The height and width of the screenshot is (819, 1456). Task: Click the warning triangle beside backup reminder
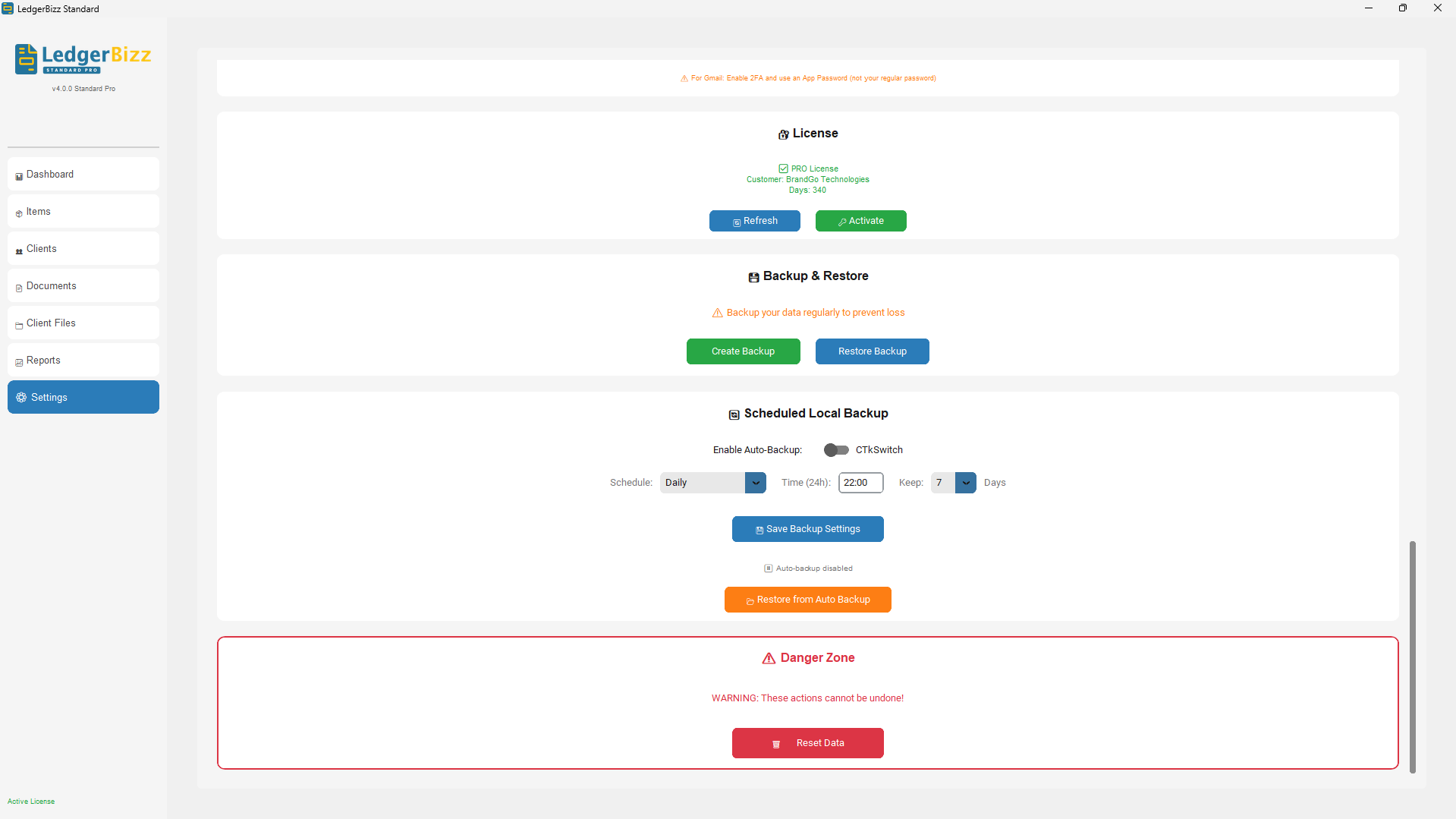coord(717,313)
